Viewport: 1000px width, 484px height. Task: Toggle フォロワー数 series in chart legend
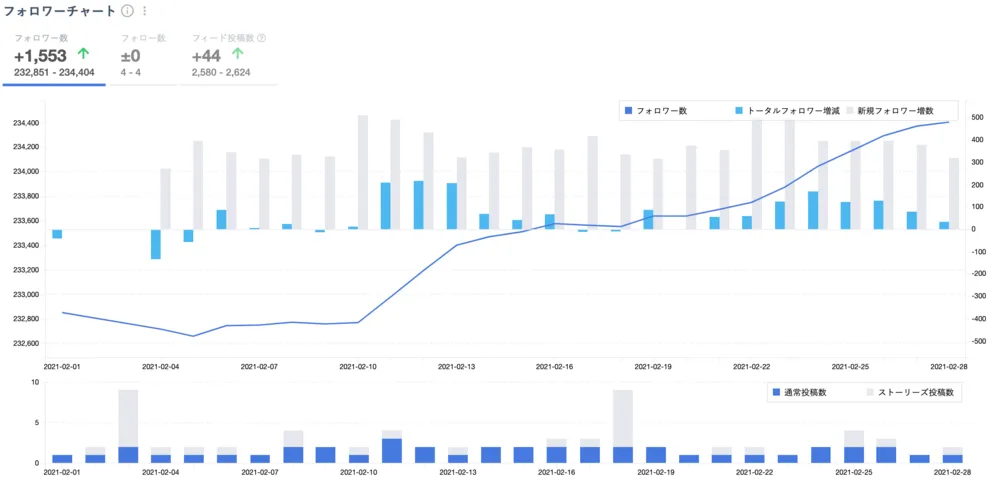click(x=661, y=110)
